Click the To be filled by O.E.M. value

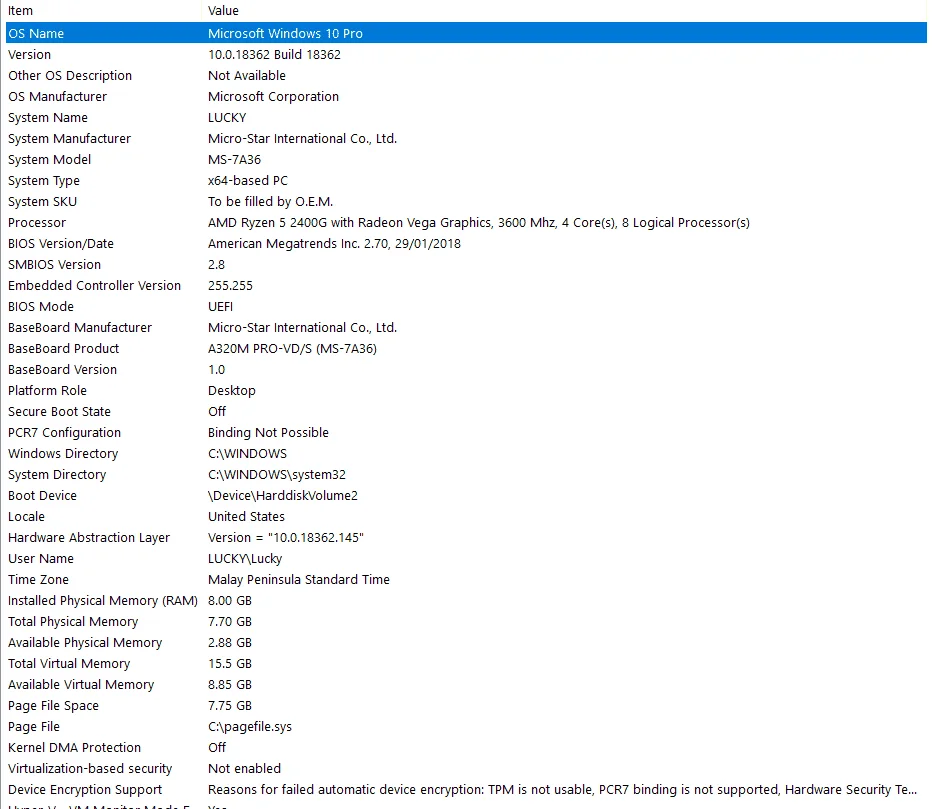pyautogui.click(x=271, y=201)
